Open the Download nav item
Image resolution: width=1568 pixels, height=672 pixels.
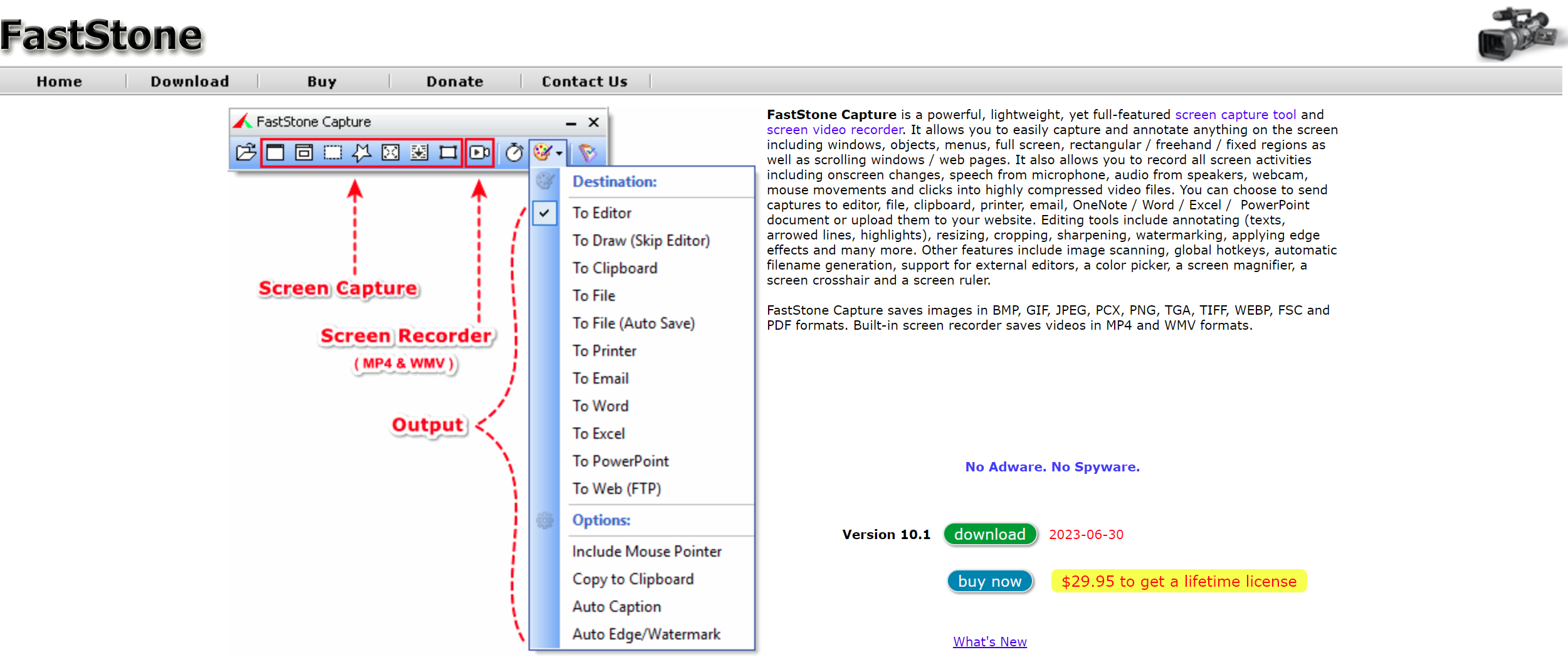point(190,81)
